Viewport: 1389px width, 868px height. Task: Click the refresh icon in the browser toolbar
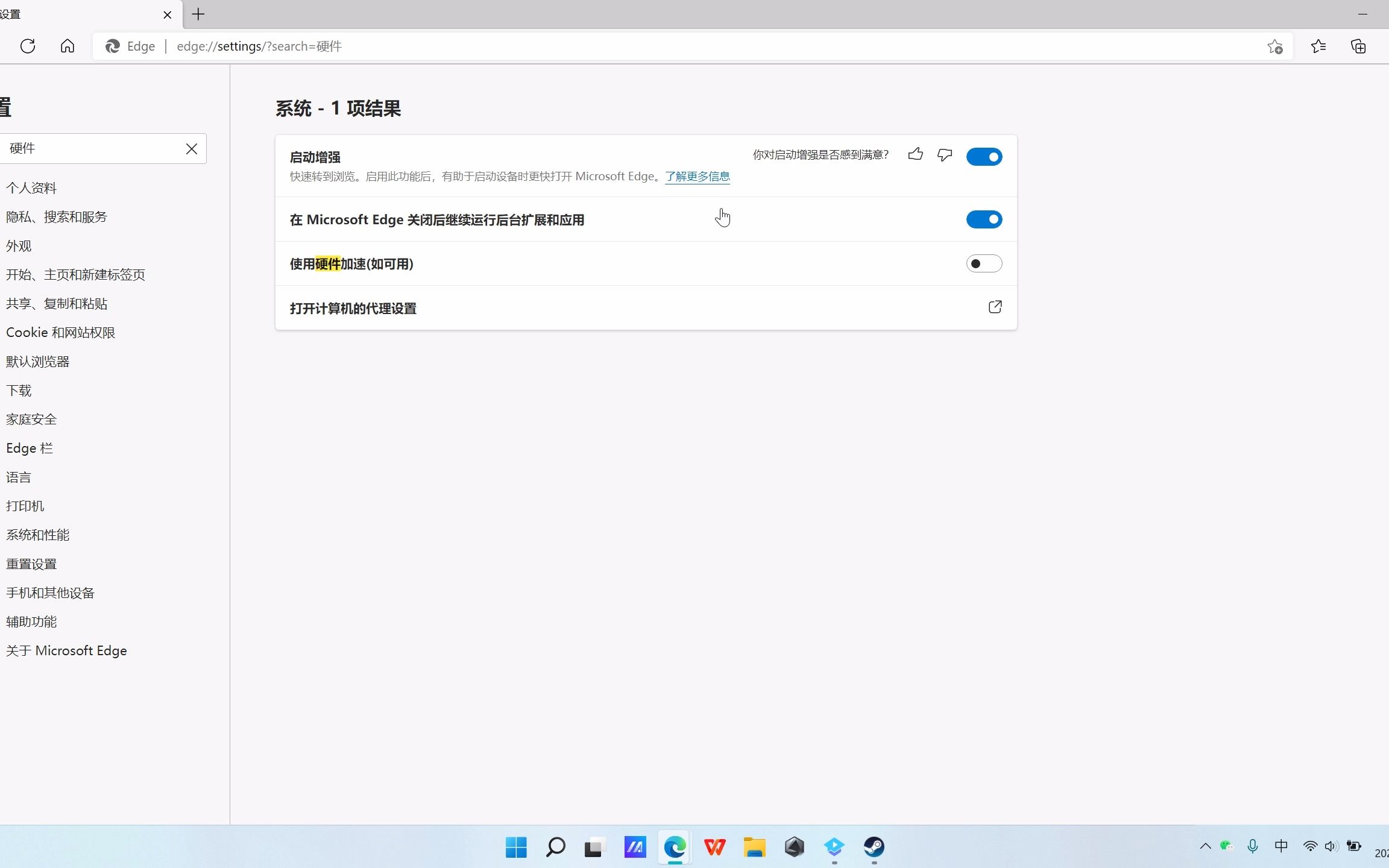(28, 46)
